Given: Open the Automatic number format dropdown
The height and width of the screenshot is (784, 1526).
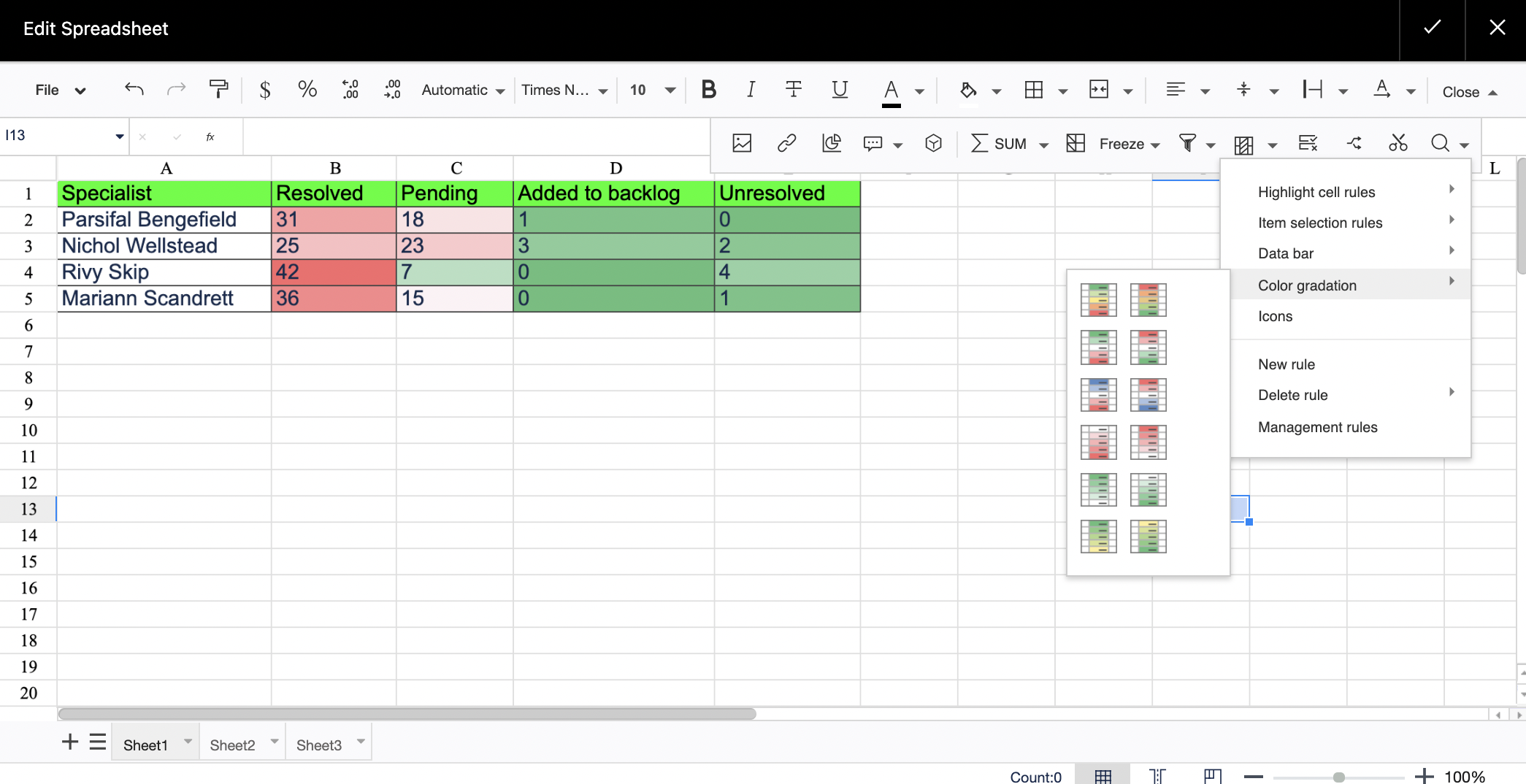Looking at the screenshot, I should (x=463, y=90).
